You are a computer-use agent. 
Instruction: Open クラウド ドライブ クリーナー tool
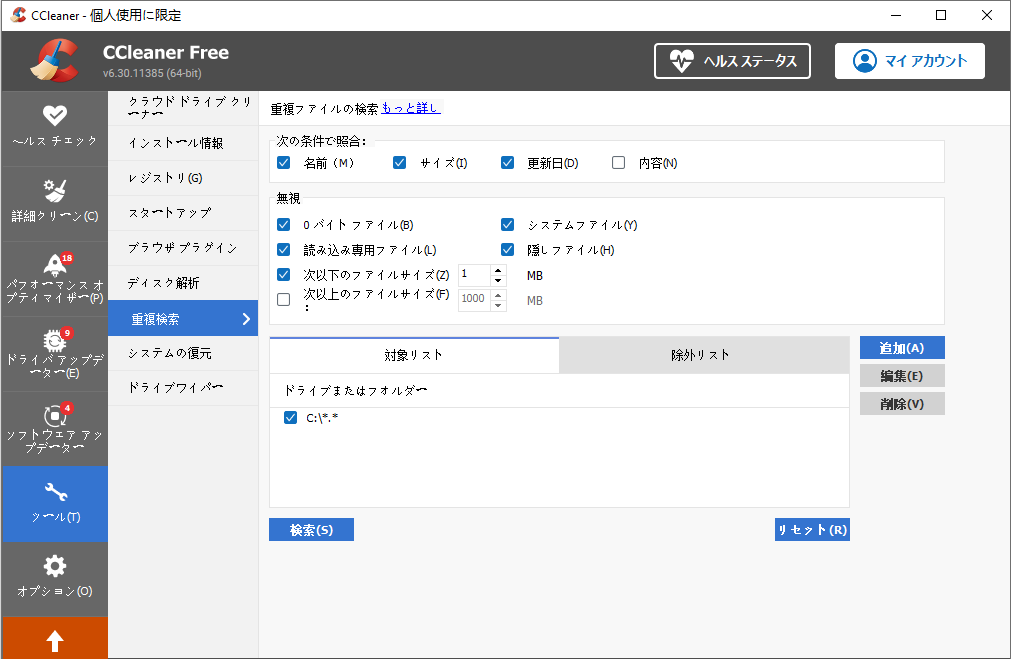coord(183,108)
